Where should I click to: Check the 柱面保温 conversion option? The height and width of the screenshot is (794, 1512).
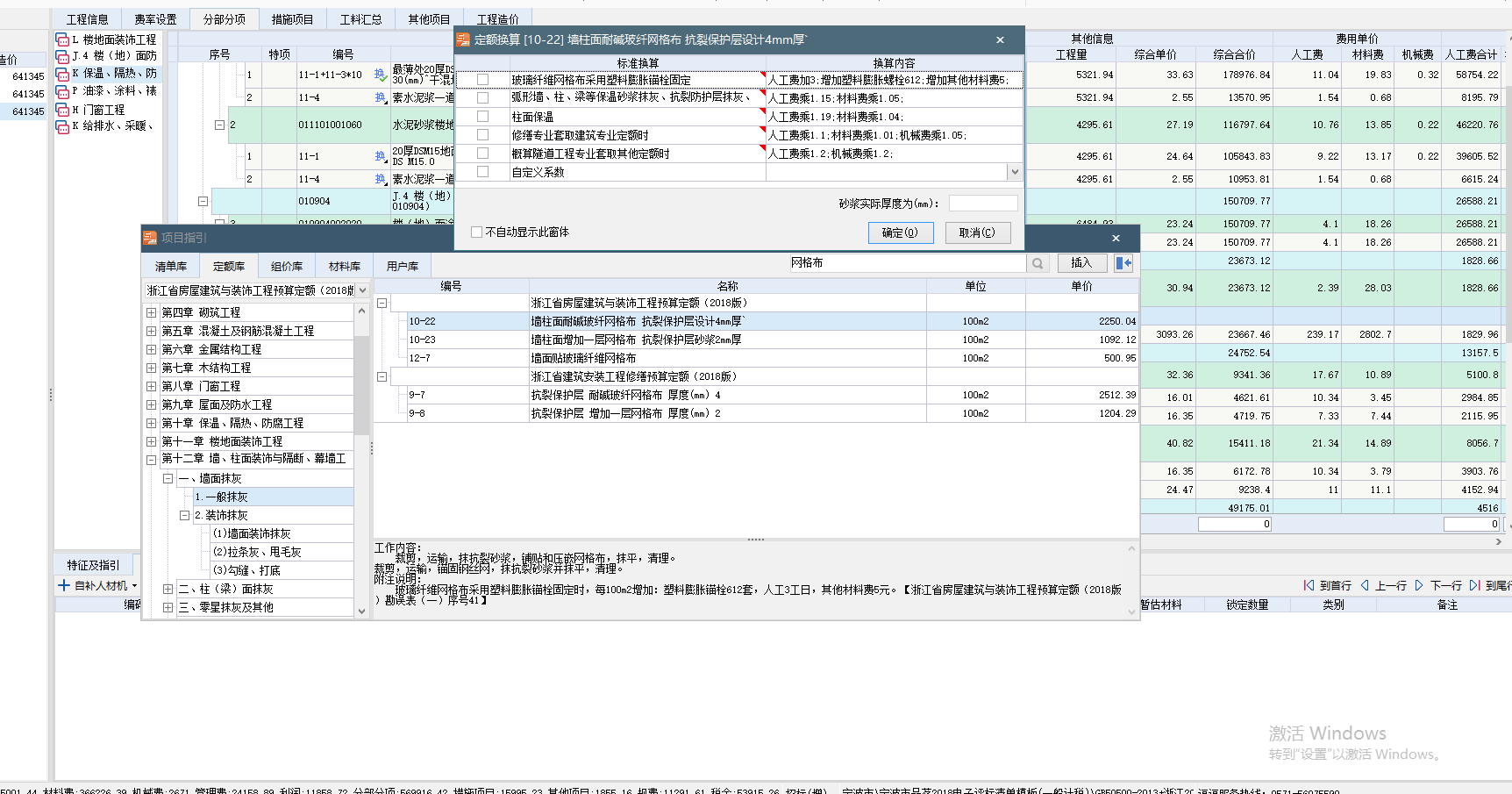pyautogui.click(x=482, y=116)
